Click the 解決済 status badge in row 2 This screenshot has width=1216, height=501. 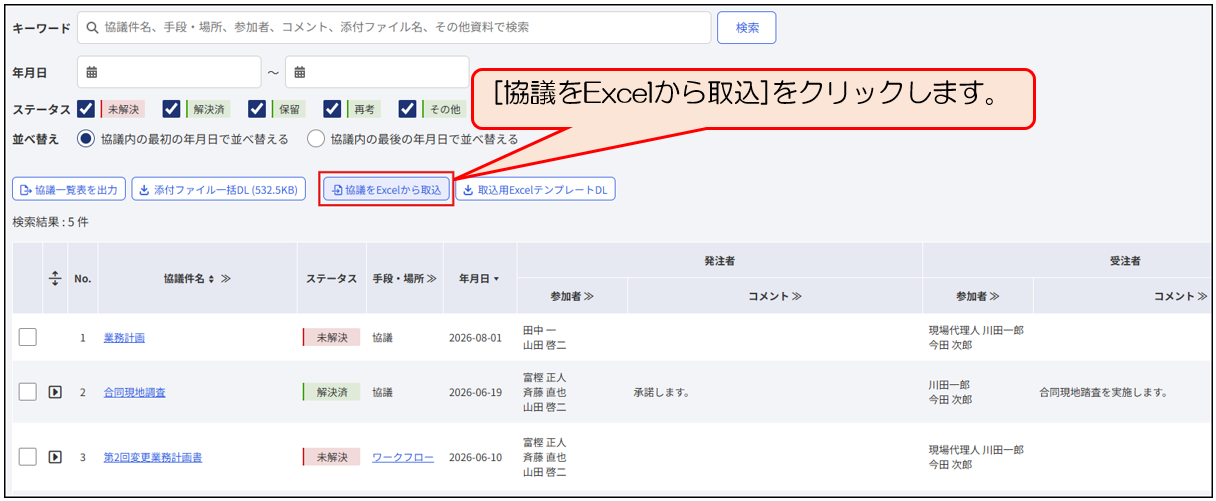pyautogui.click(x=331, y=392)
